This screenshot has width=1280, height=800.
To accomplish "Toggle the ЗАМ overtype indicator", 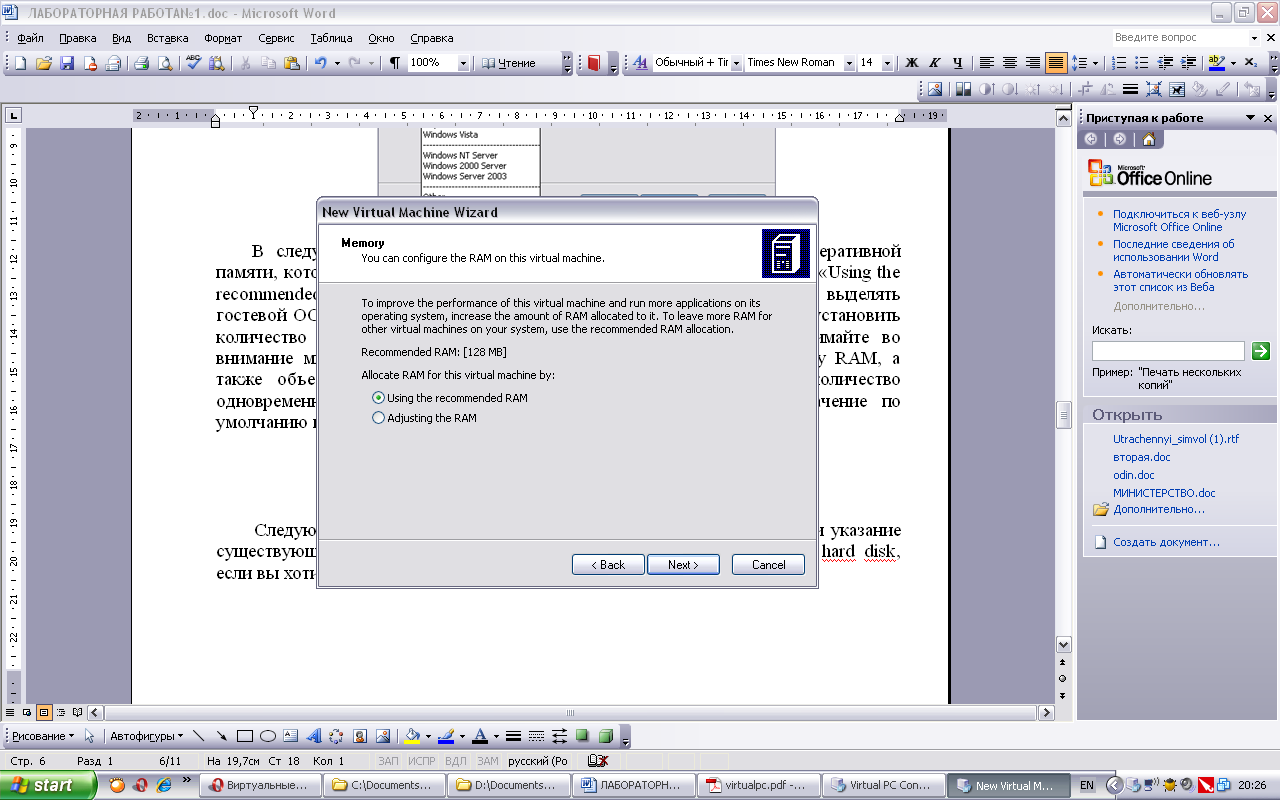I will pos(488,761).
